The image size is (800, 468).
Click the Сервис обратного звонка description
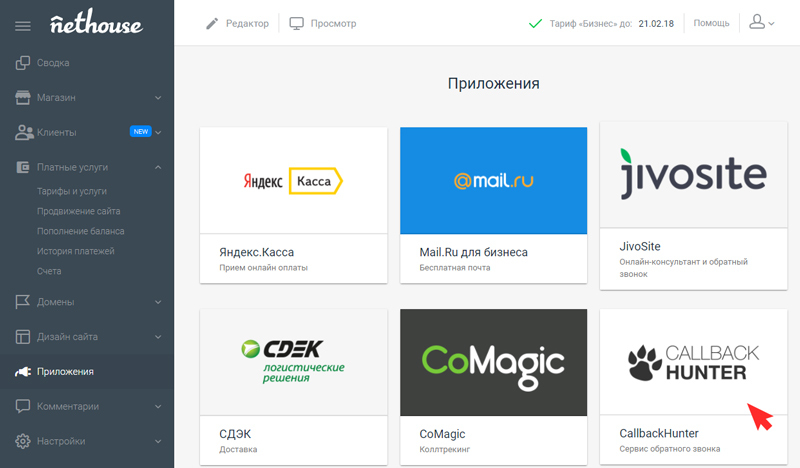coord(670,449)
